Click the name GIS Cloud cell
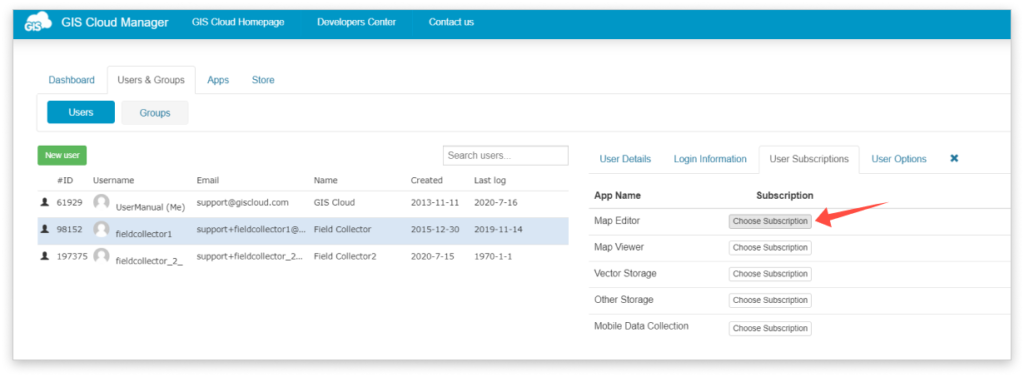Image resolution: width=1024 pixels, height=377 pixels. point(333,203)
